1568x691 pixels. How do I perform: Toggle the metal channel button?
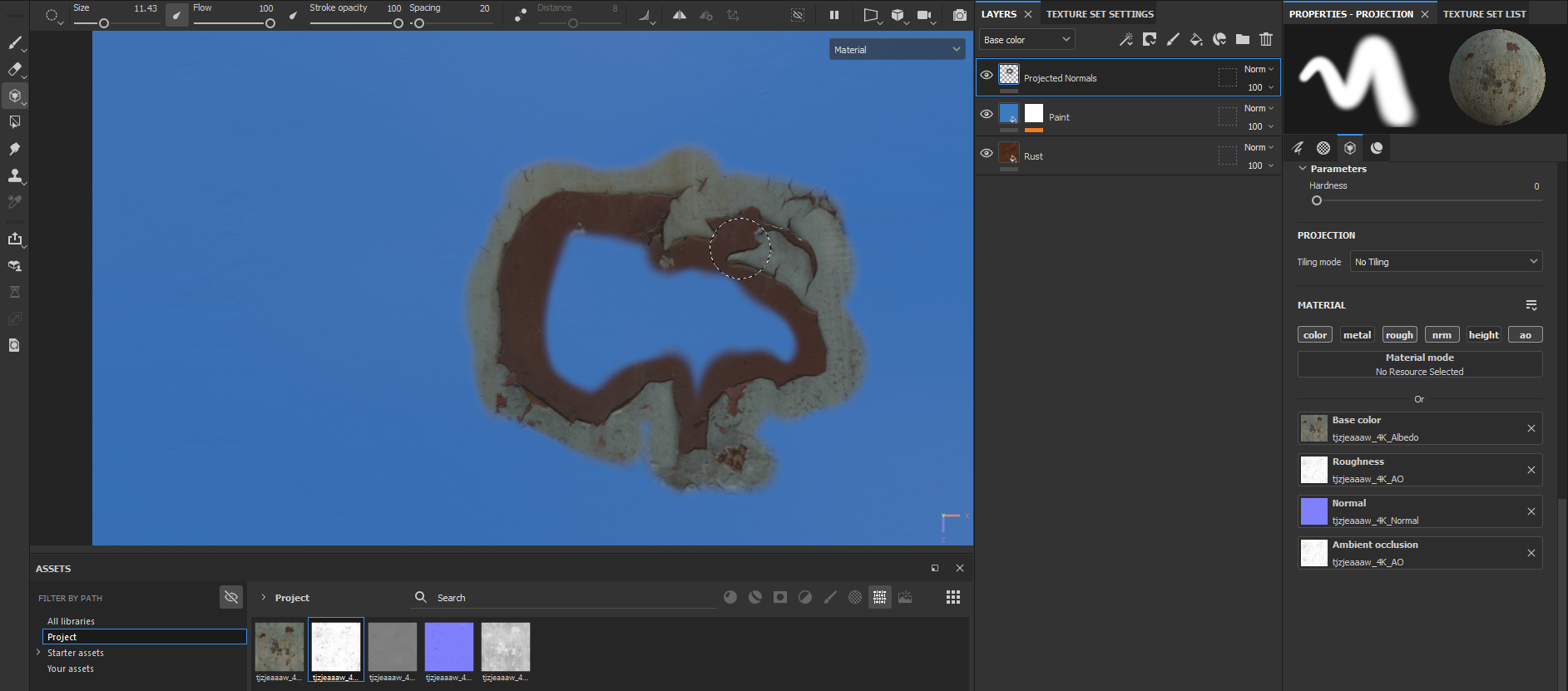pos(1356,335)
